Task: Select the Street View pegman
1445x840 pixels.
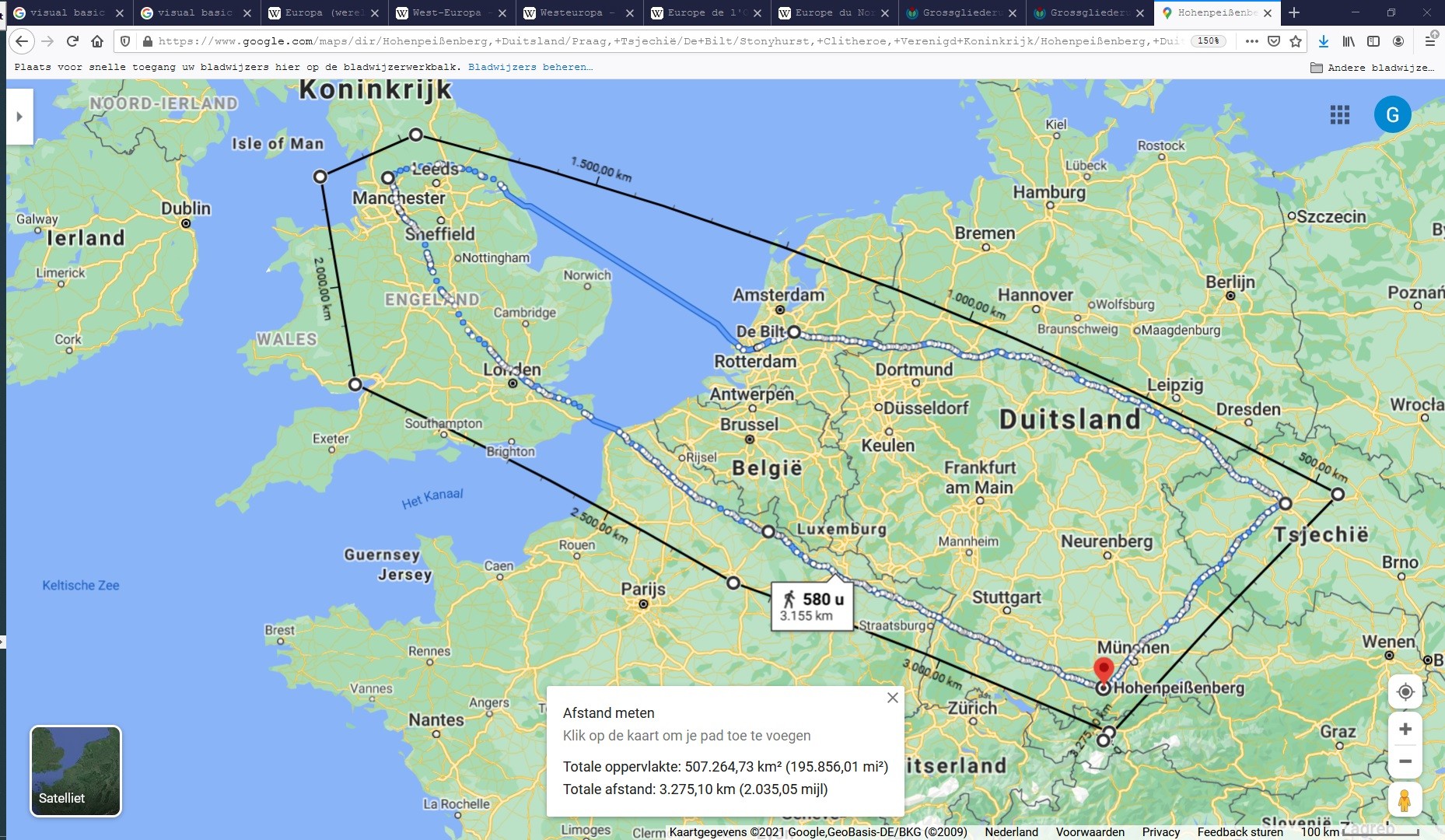Action: tap(1405, 800)
